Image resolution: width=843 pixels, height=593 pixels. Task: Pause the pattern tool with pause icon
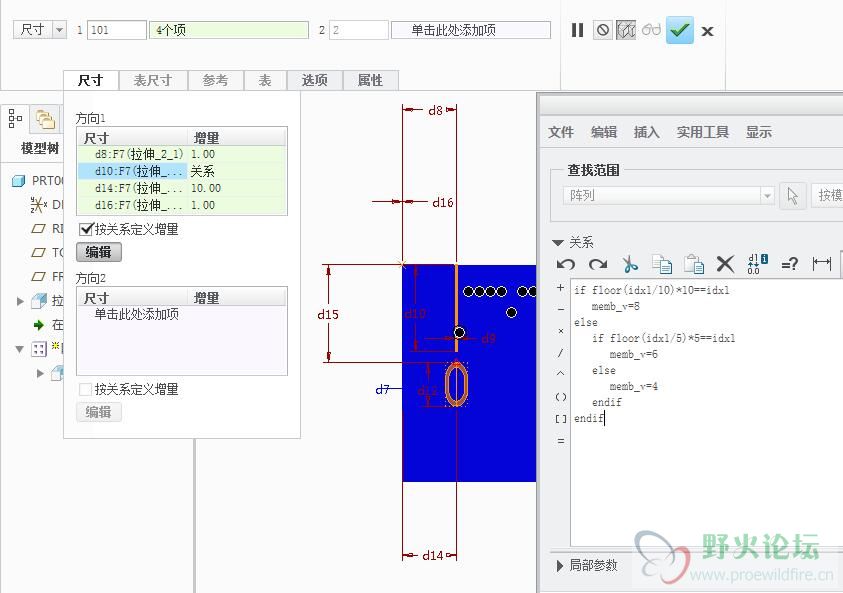577,30
